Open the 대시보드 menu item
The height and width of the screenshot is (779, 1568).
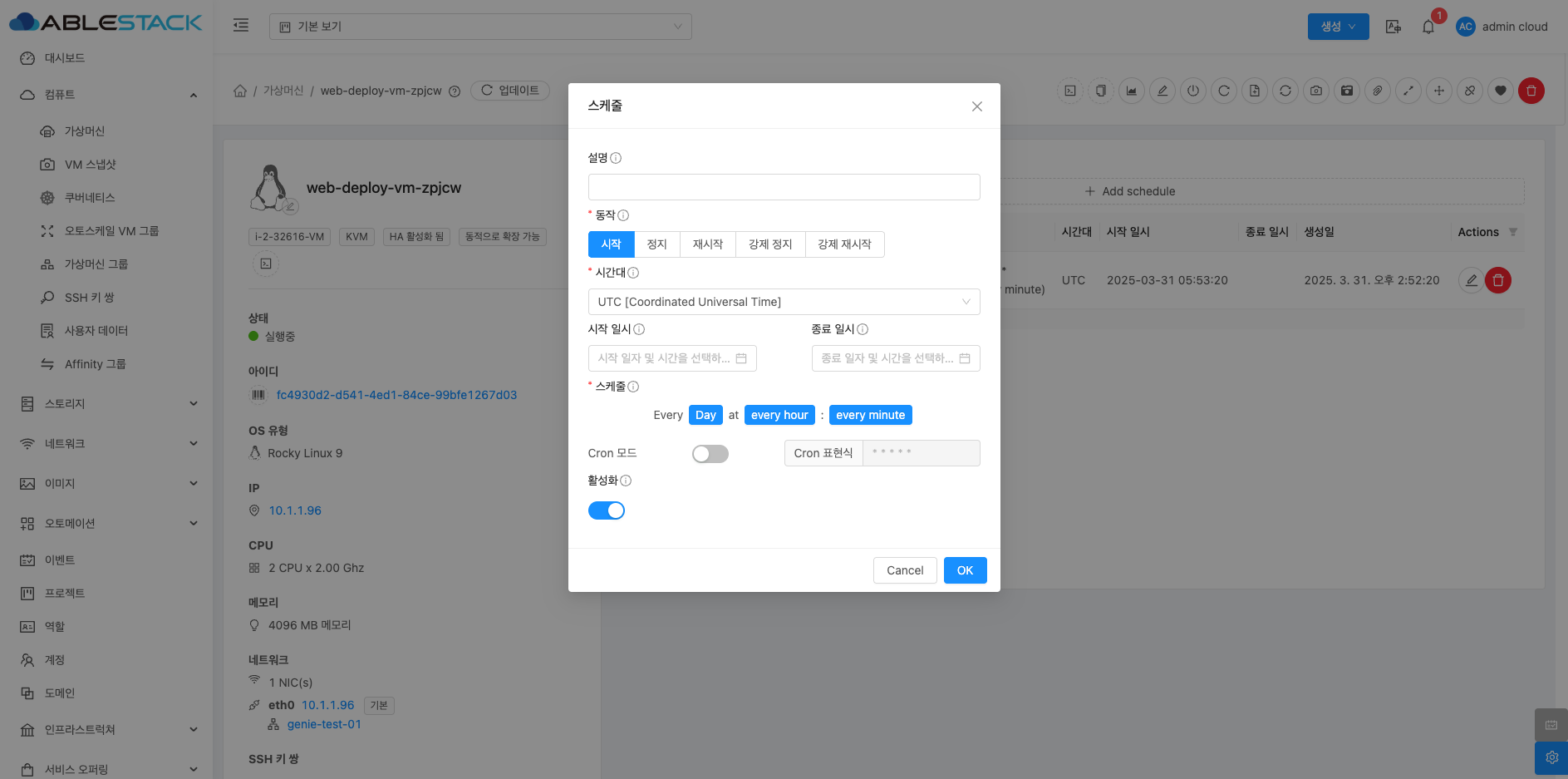point(65,58)
